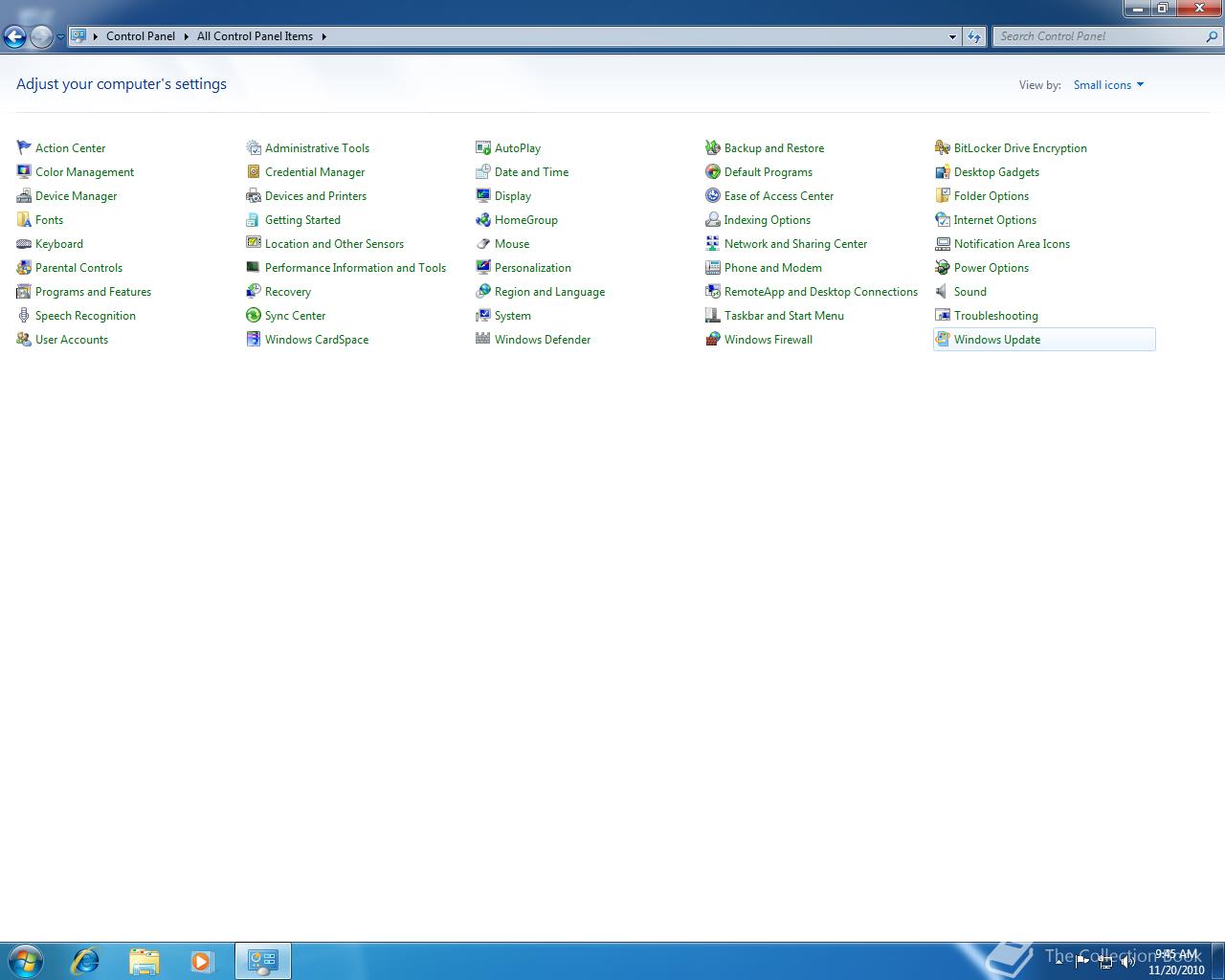This screenshot has width=1225, height=980.
Task: Click the Sync Center green icon
Action: coord(254,315)
